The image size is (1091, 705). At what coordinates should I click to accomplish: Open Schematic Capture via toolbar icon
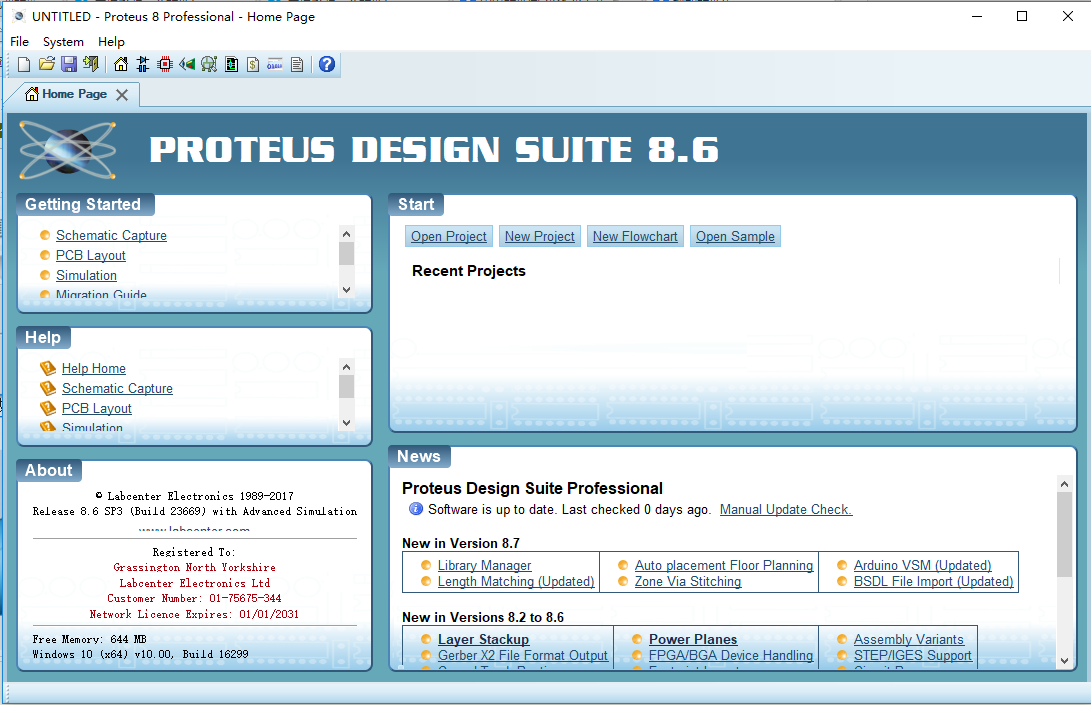(143, 65)
